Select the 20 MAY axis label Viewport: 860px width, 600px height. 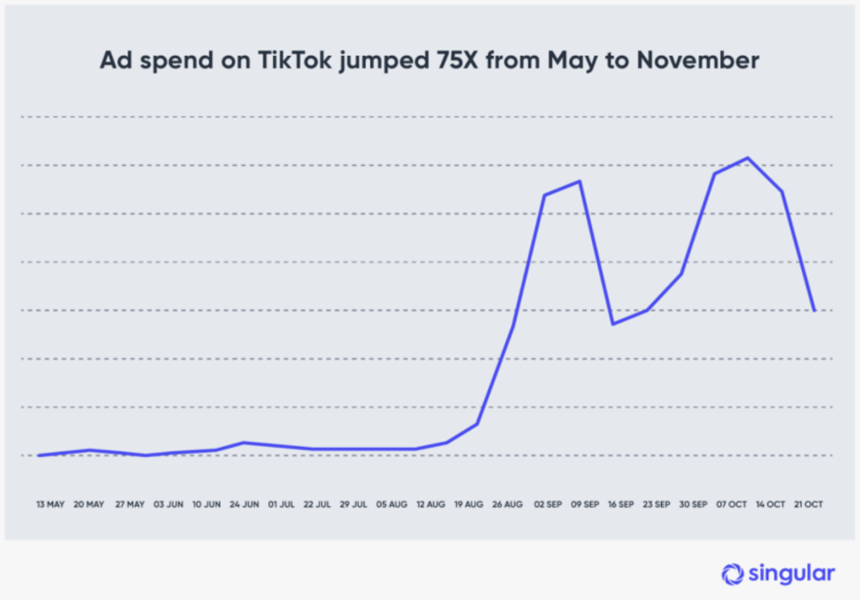(x=89, y=504)
